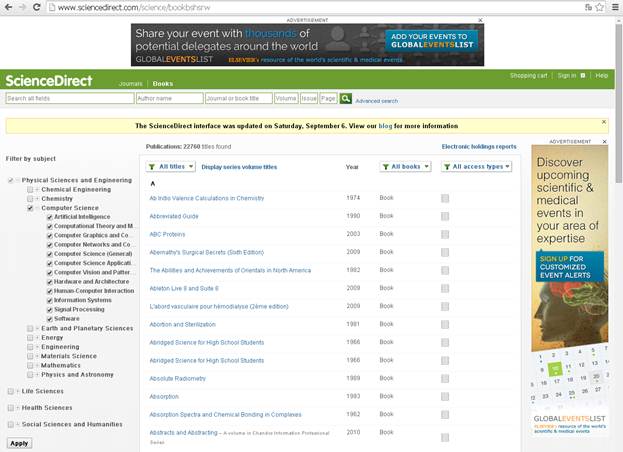Expand the Earth and Planetary Sciences node

37,328
